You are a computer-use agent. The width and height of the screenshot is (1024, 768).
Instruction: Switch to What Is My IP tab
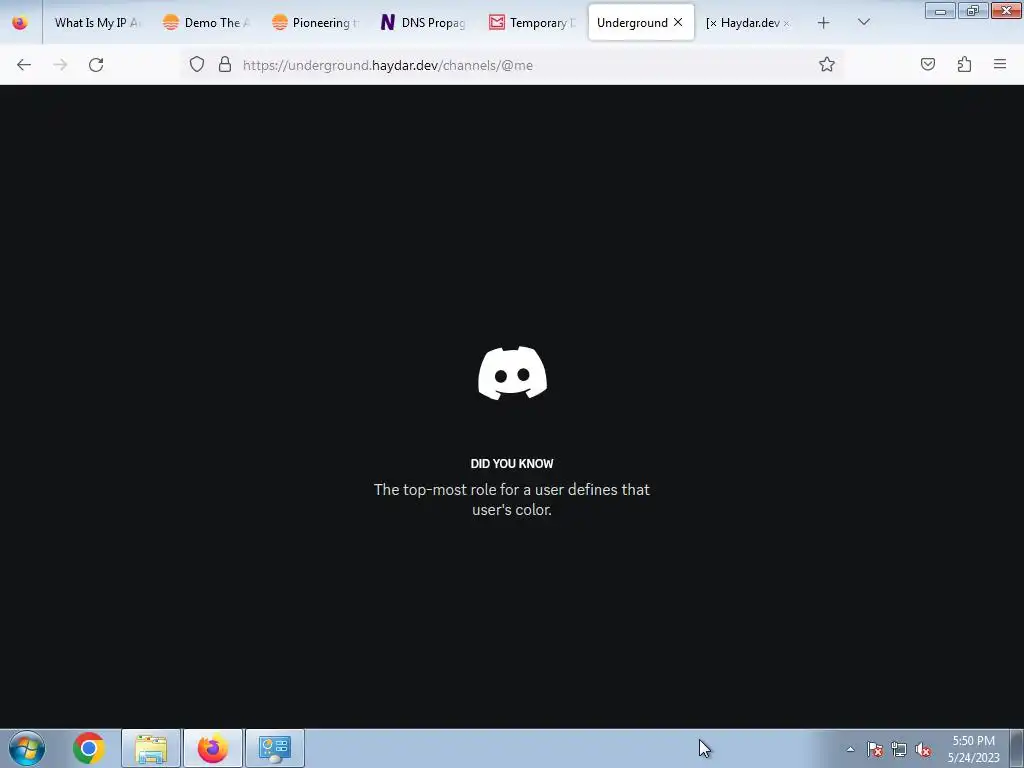click(x=97, y=23)
